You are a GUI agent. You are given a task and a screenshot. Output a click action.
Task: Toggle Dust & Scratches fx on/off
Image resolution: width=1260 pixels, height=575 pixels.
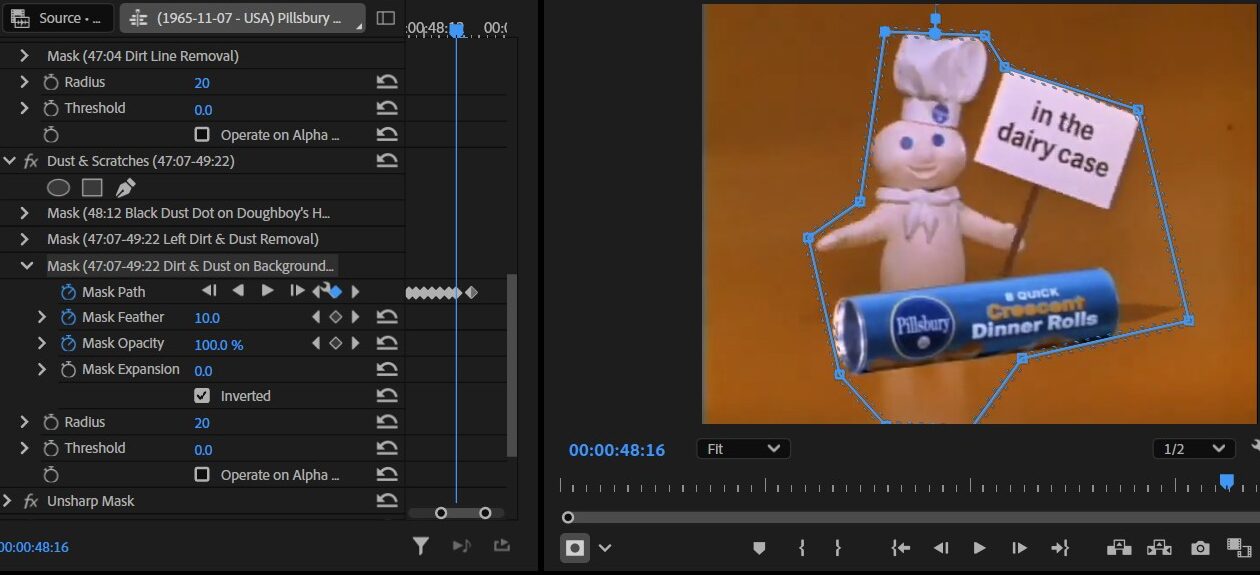pyautogui.click(x=31, y=161)
